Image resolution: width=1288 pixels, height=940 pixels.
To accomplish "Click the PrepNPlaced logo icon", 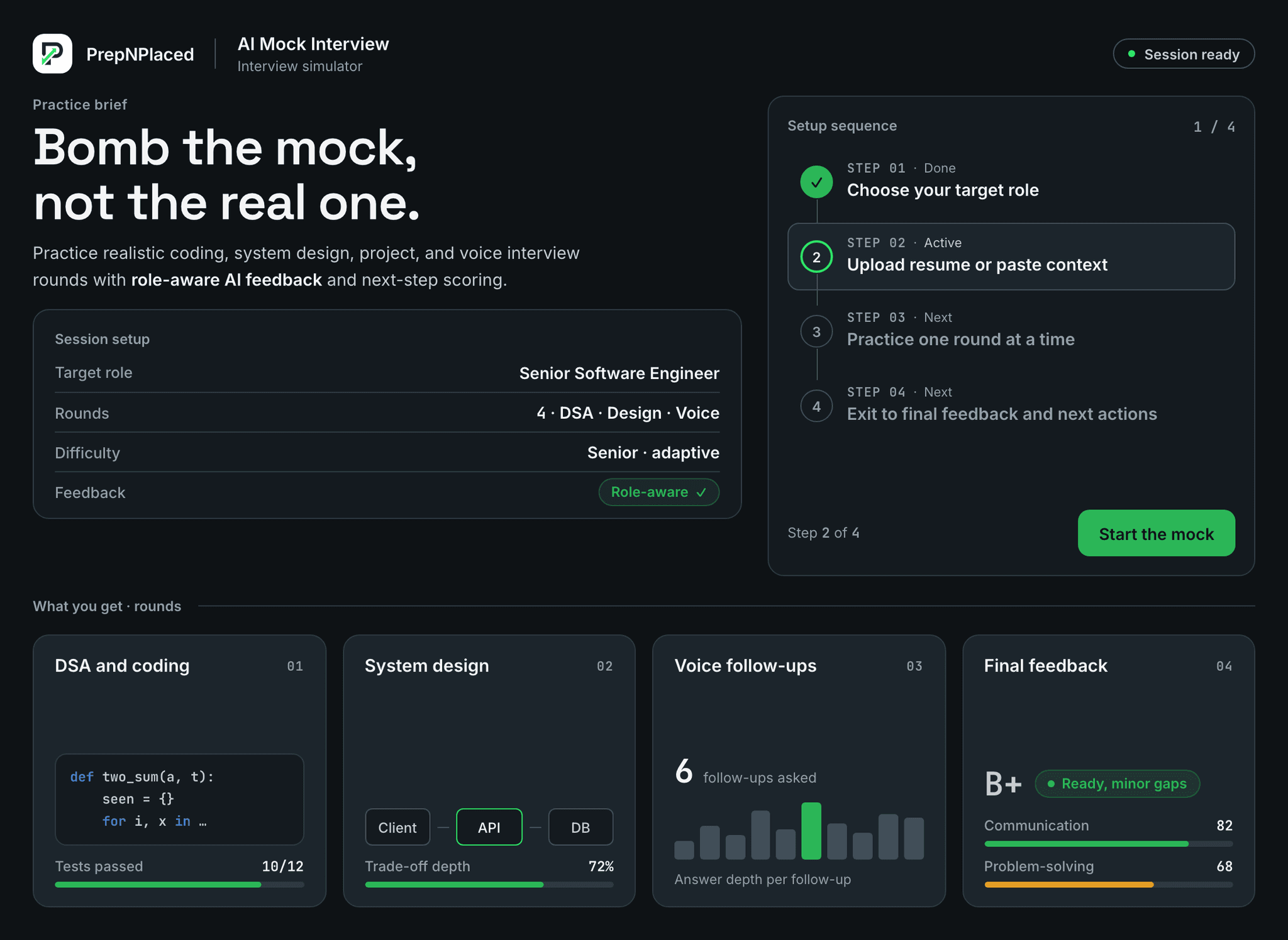I will tap(52, 53).
